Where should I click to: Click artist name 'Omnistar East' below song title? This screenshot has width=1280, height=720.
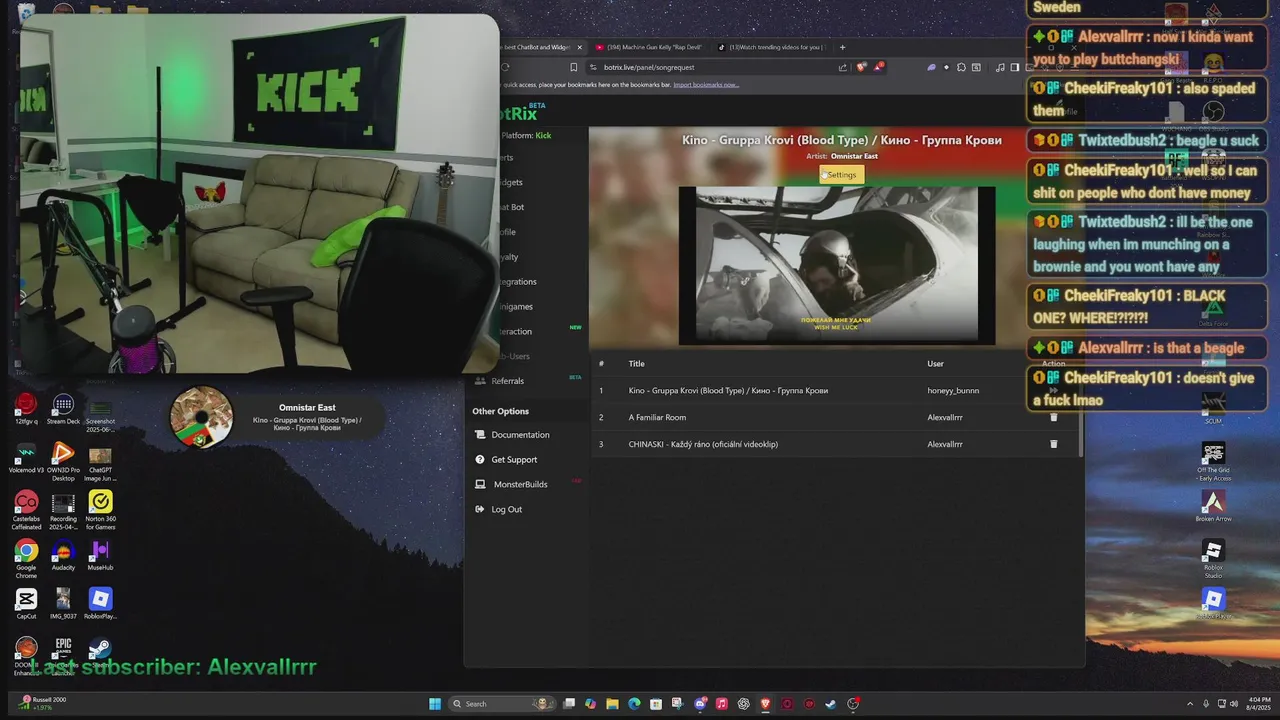pyautogui.click(x=854, y=157)
